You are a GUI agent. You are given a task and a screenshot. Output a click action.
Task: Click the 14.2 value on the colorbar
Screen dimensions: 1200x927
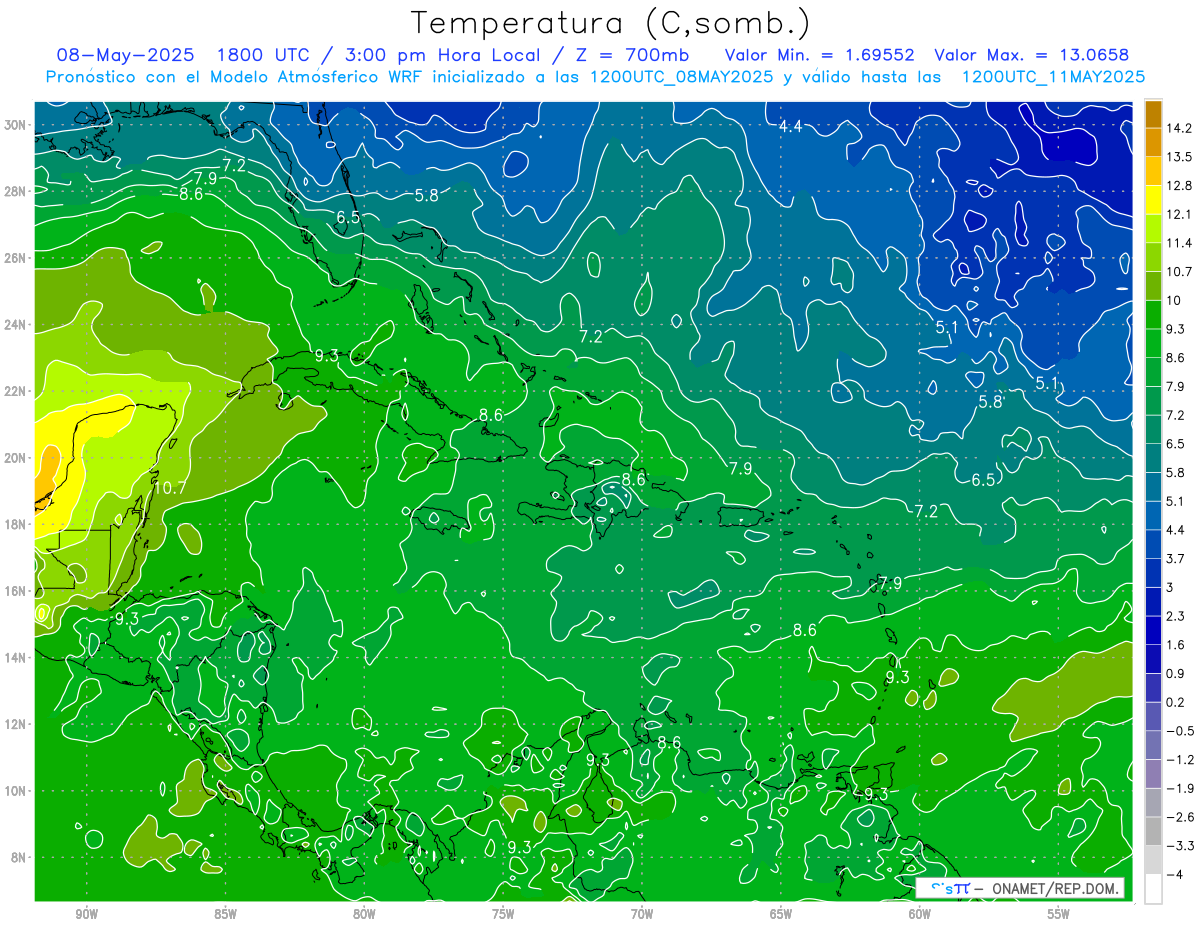pyautogui.click(x=1178, y=128)
